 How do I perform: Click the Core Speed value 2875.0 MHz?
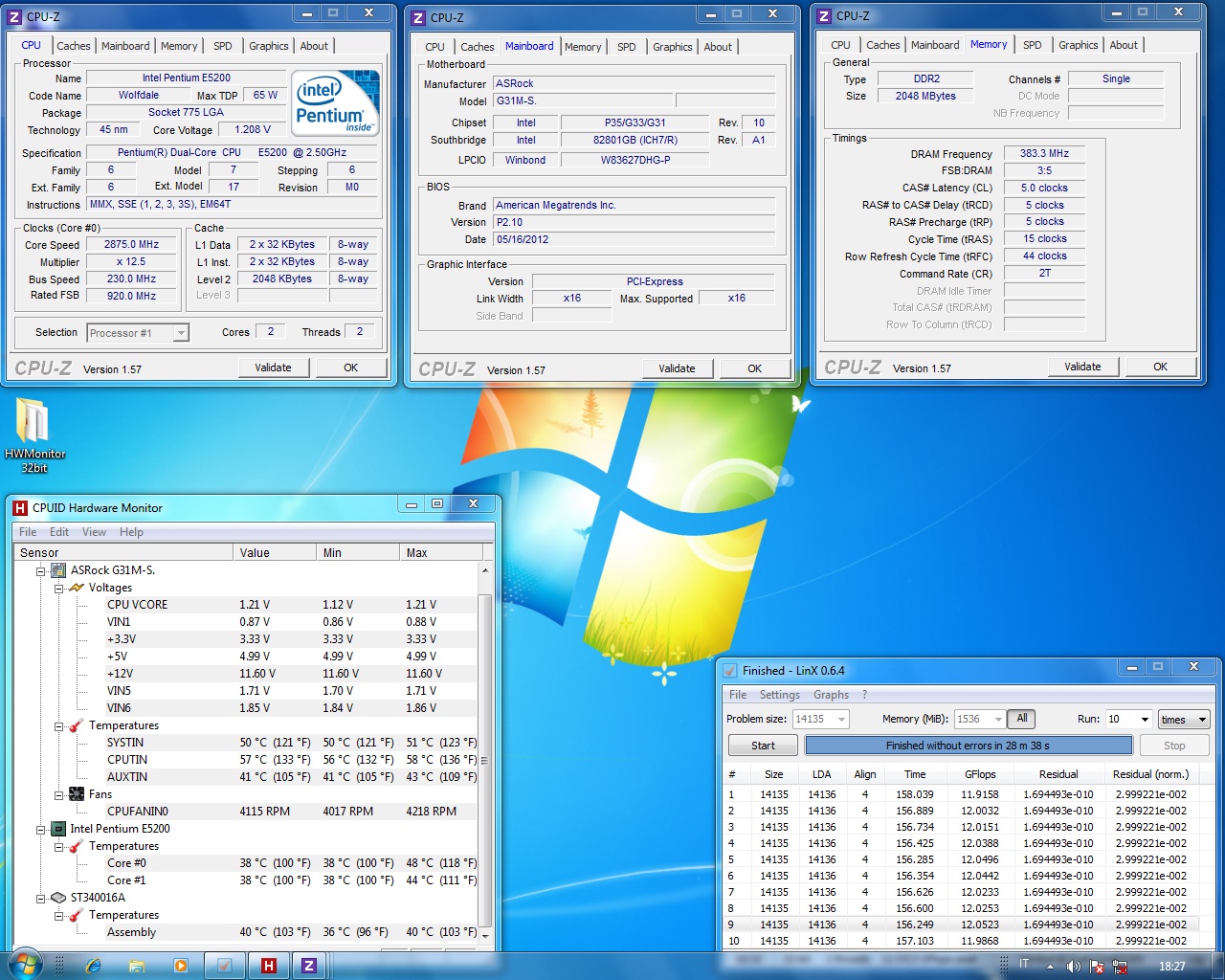[x=131, y=245]
